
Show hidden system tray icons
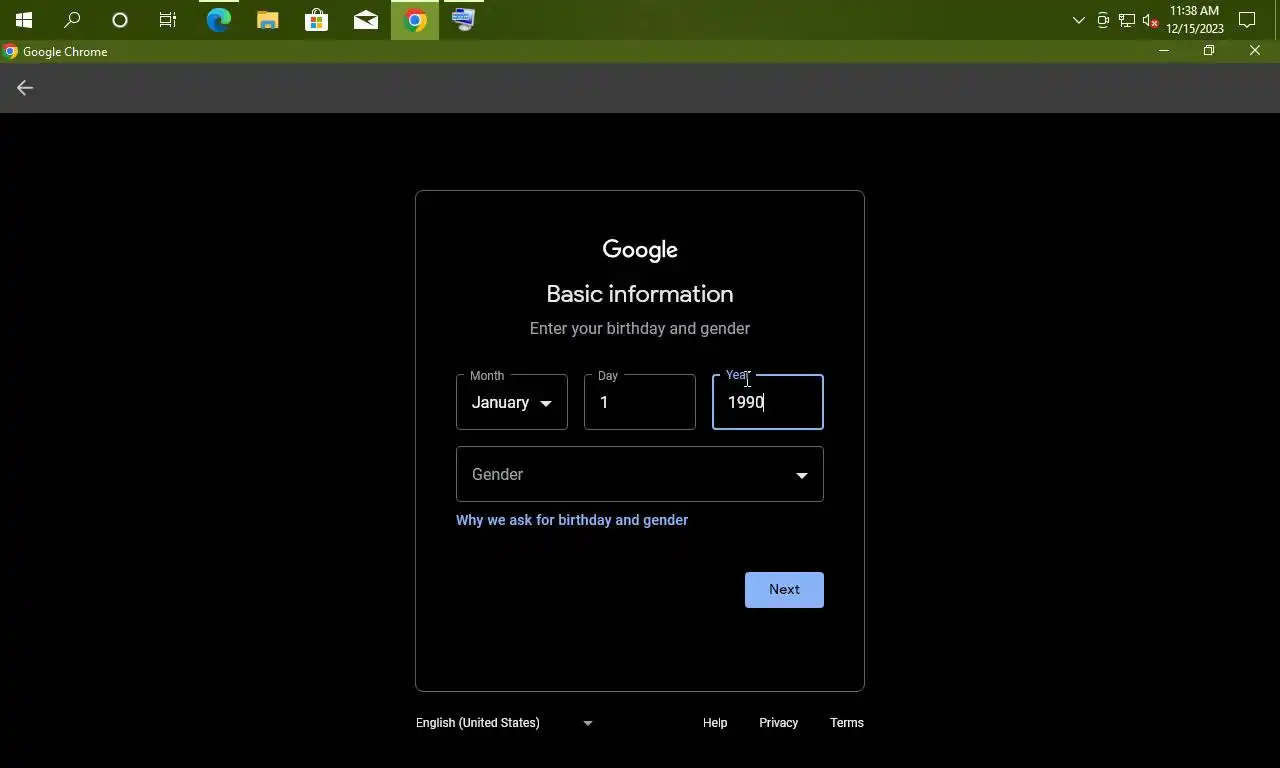1078,20
